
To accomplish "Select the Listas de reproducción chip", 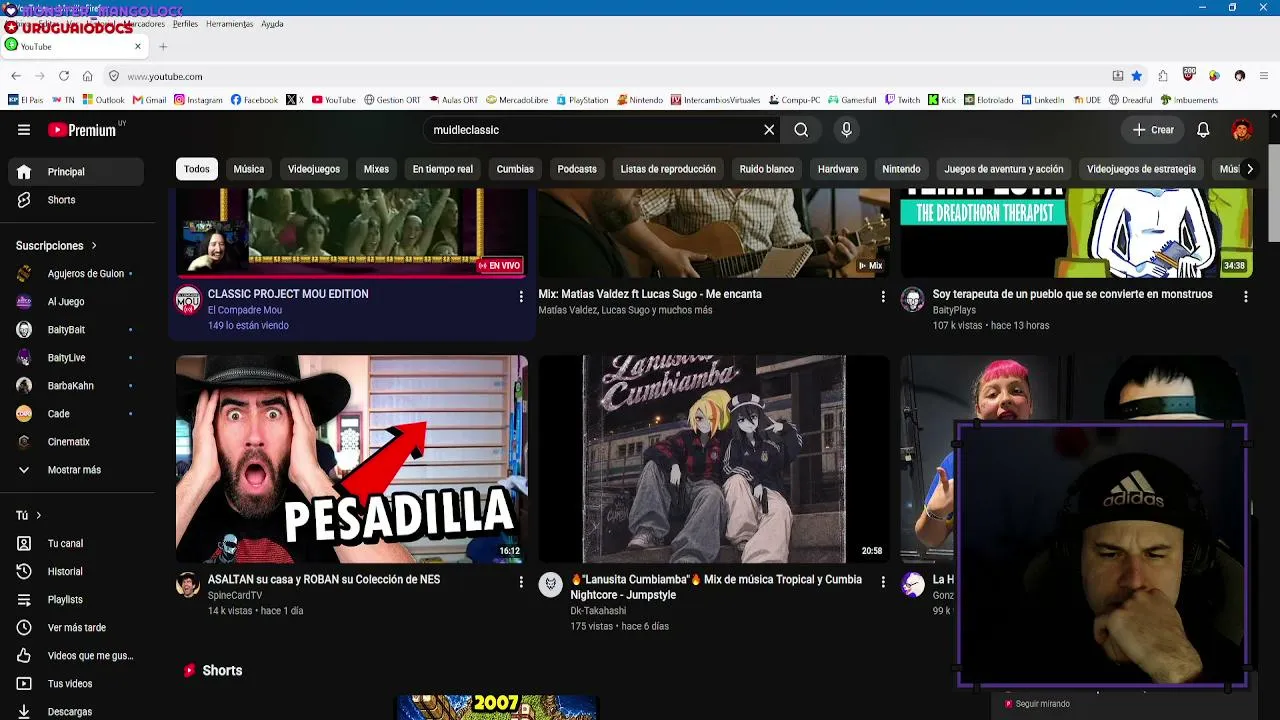I will [668, 169].
